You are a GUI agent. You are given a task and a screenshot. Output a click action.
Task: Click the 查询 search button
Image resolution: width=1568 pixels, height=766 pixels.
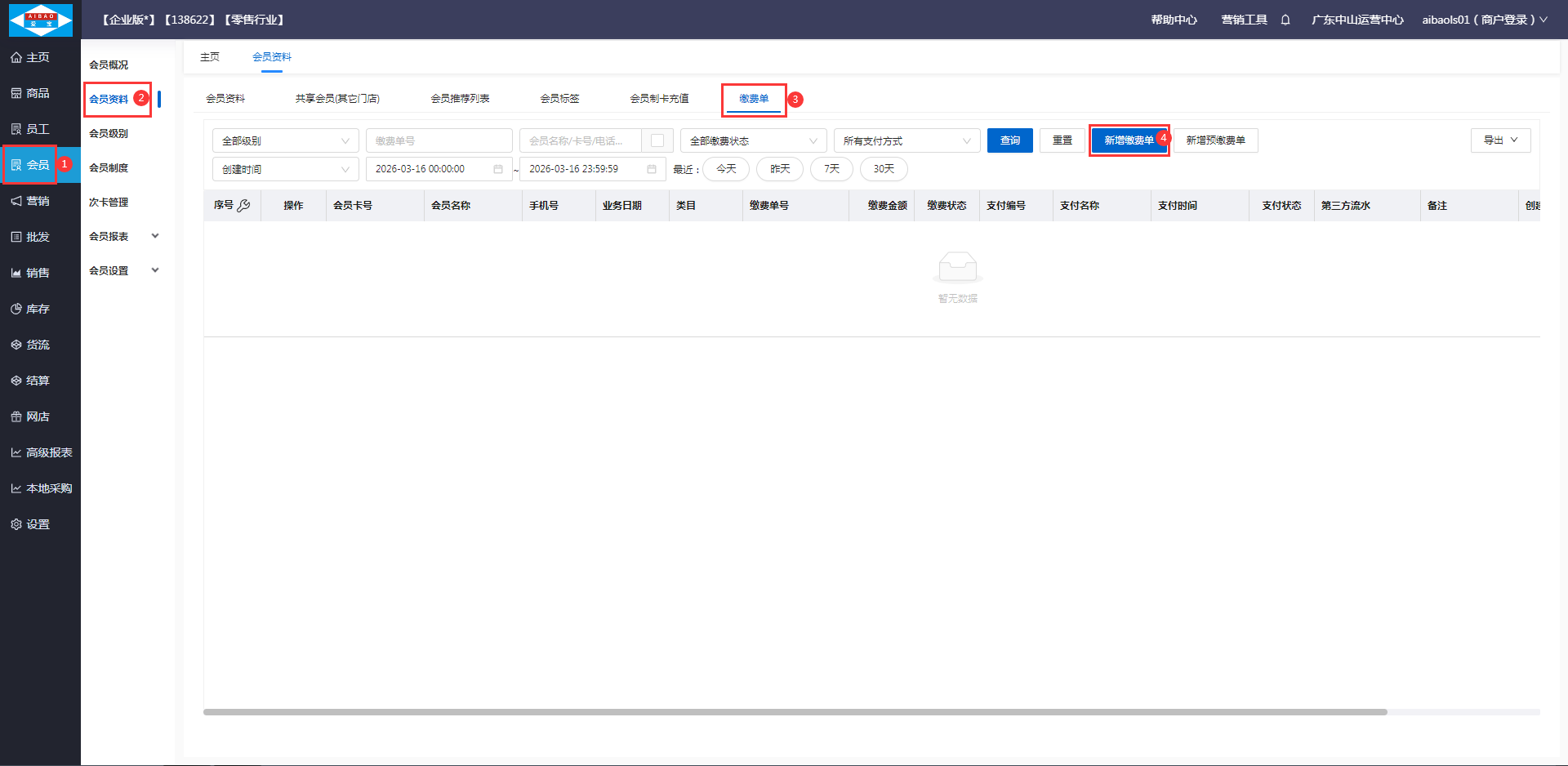[x=1009, y=140]
